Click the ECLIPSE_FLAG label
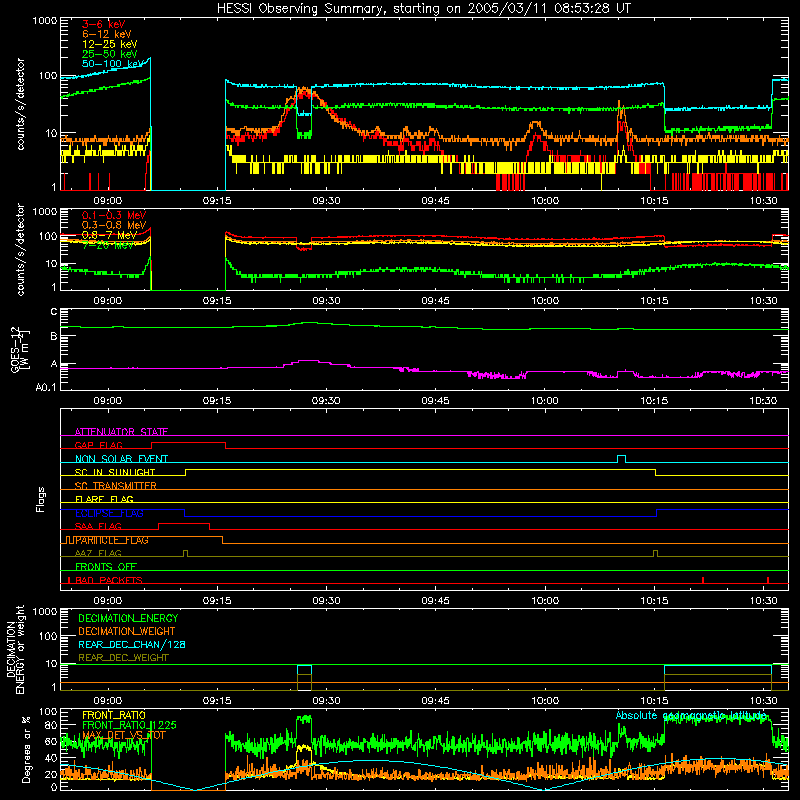Image resolution: width=800 pixels, height=800 pixels. coord(109,513)
